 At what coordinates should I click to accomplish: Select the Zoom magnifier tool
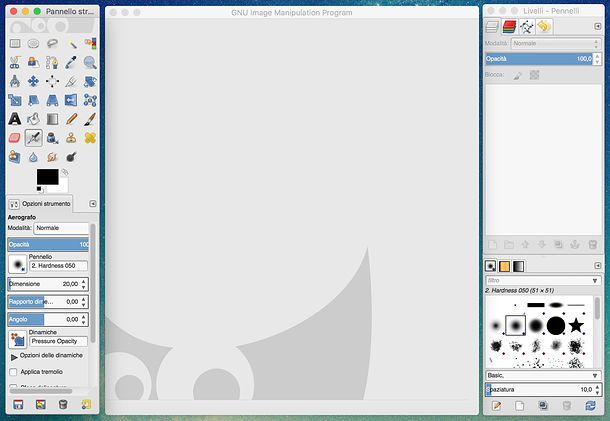[90, 62]
